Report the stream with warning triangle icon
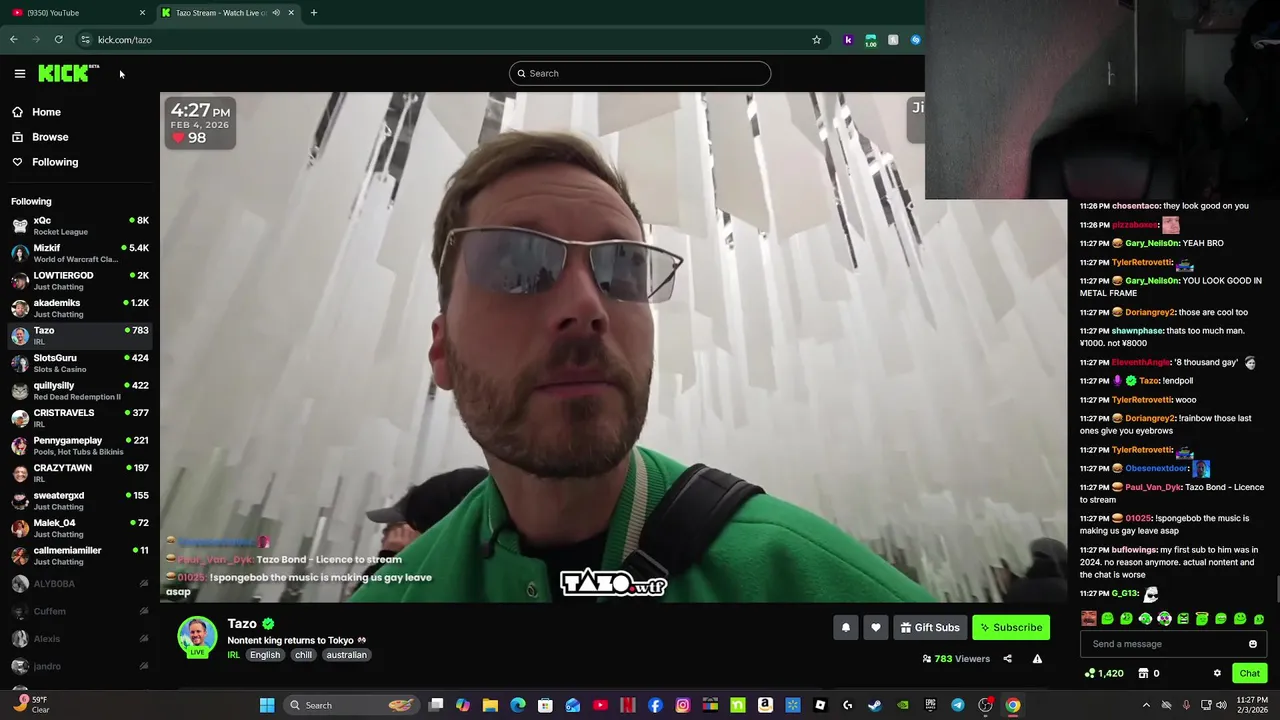The image size is (1280, 720). pyautogui.click(x=1037, y=659)
